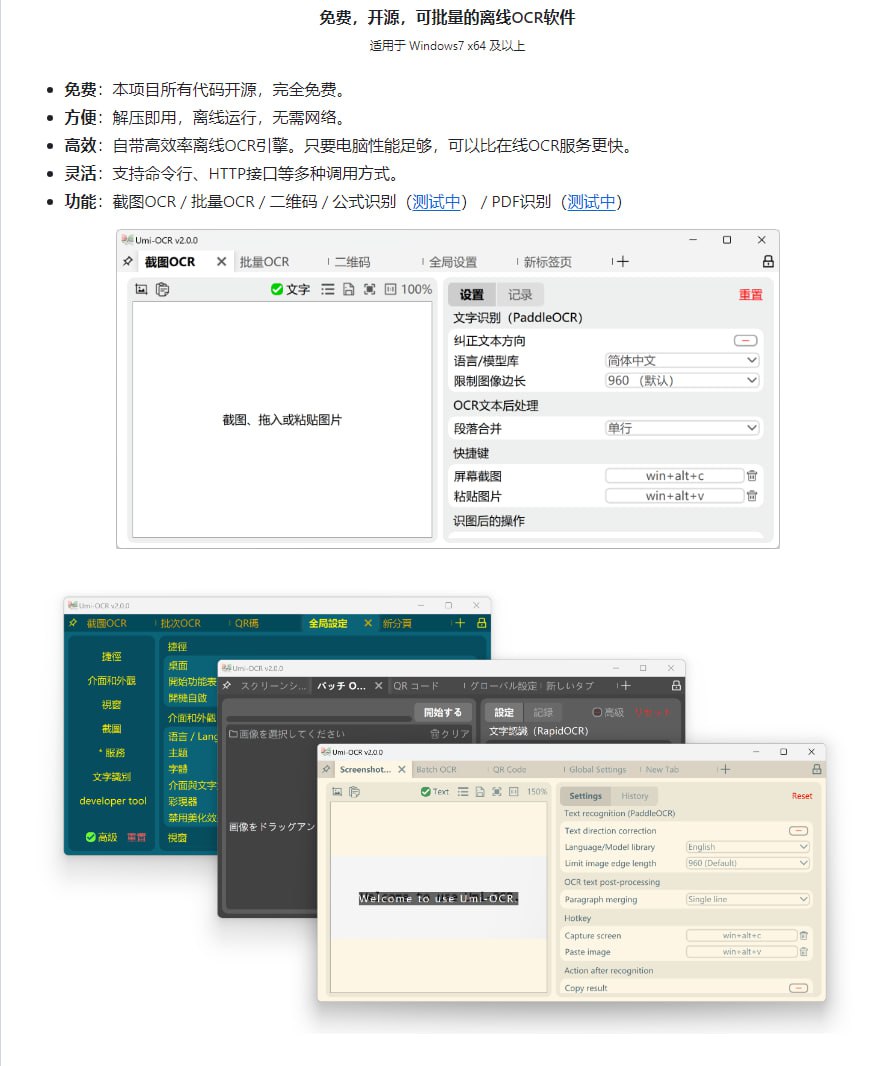
Task: Select the 设置 panel tab
Action: pyautogui.click(x=472, y=294)
